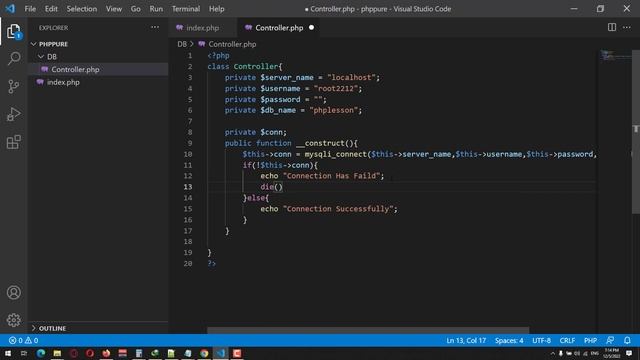Collapse the DB folder in explorer
640x360 pixels.
tap(41, 57)
